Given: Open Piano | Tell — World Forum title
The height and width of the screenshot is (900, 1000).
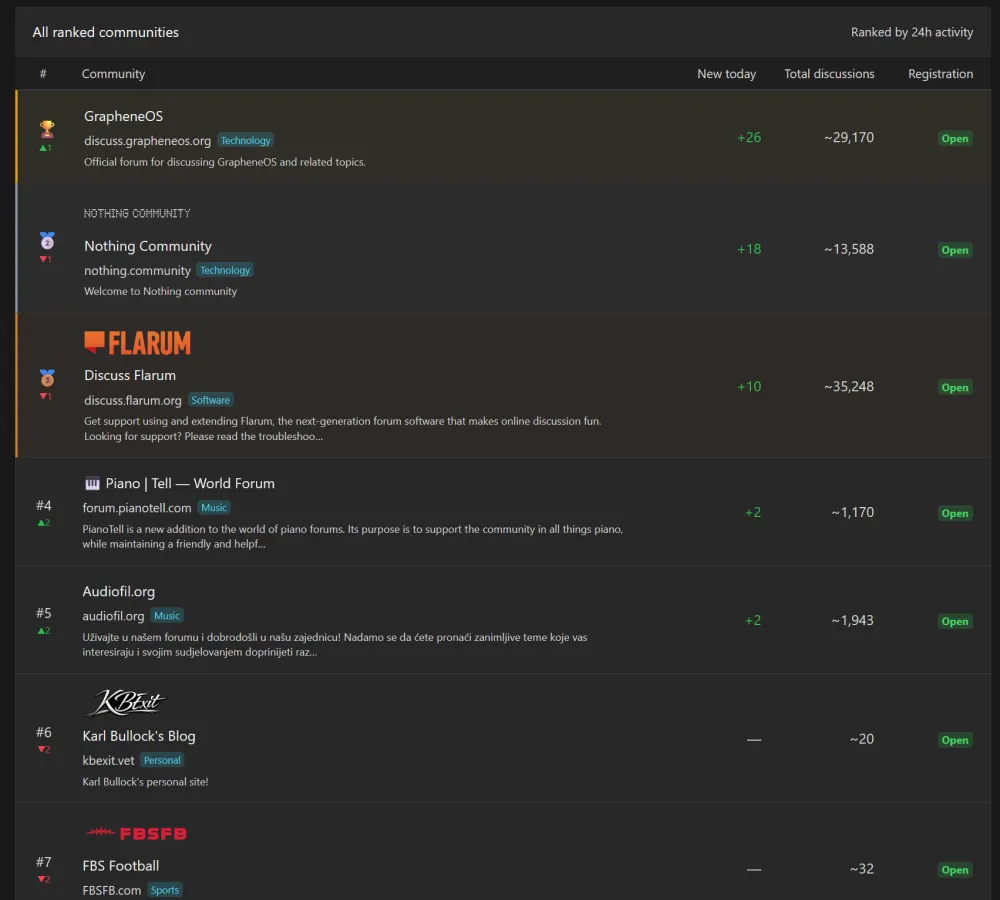Looking at the screenshot, I should [x=190, y=483].
